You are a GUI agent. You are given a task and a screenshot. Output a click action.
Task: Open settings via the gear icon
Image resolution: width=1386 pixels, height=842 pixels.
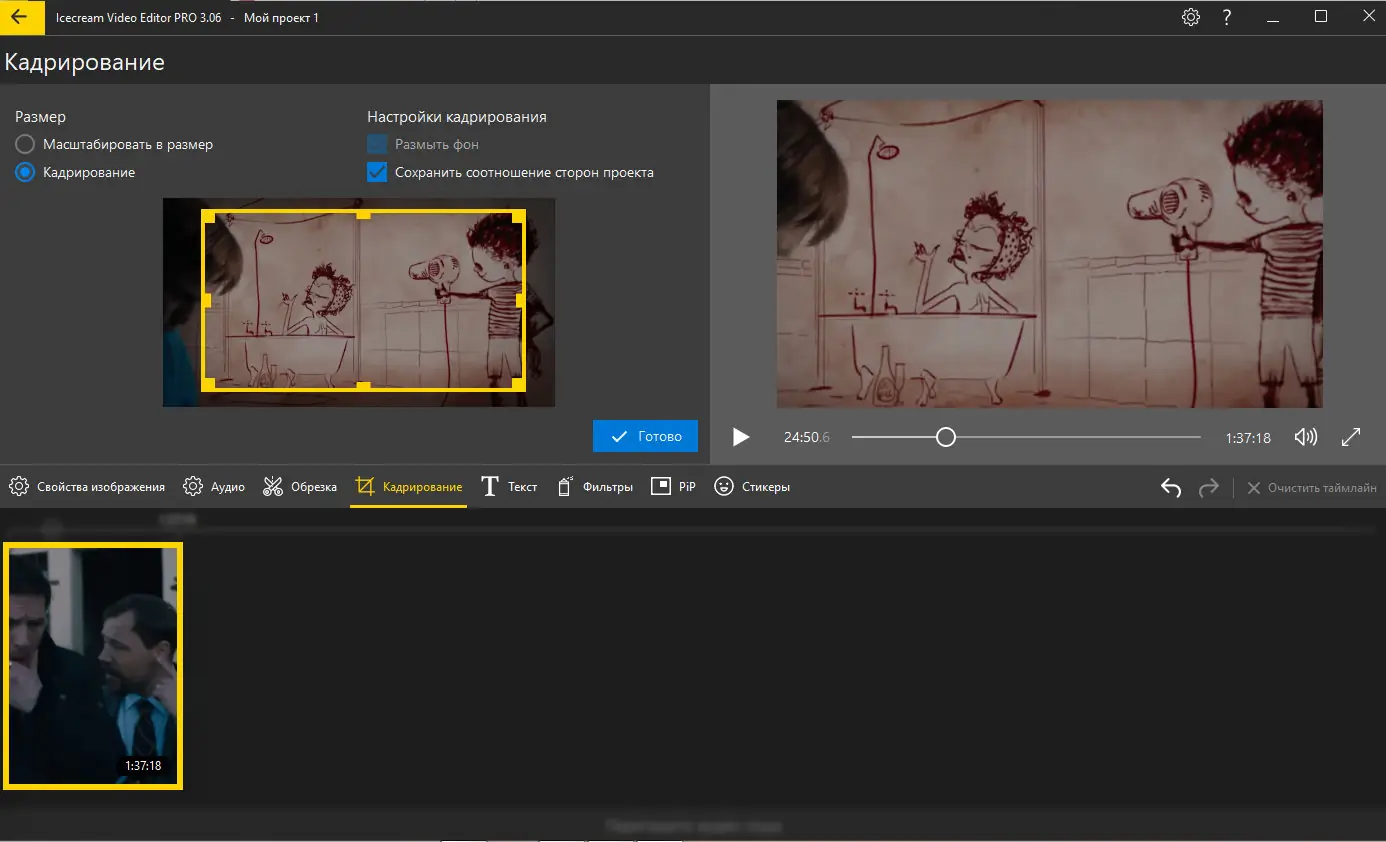click(x=1190, y=17)
